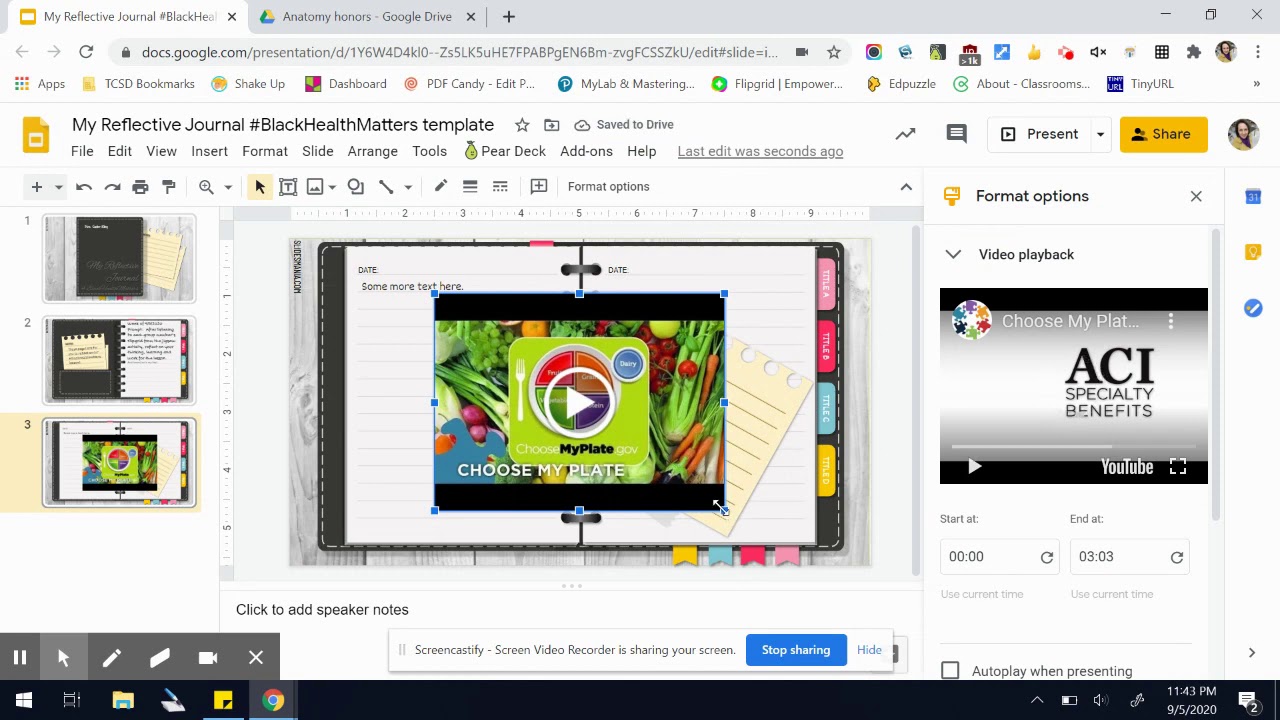Viewport: 1280px width, 720px height.
Task: Click the Present button
Action: click(1039, 134)
